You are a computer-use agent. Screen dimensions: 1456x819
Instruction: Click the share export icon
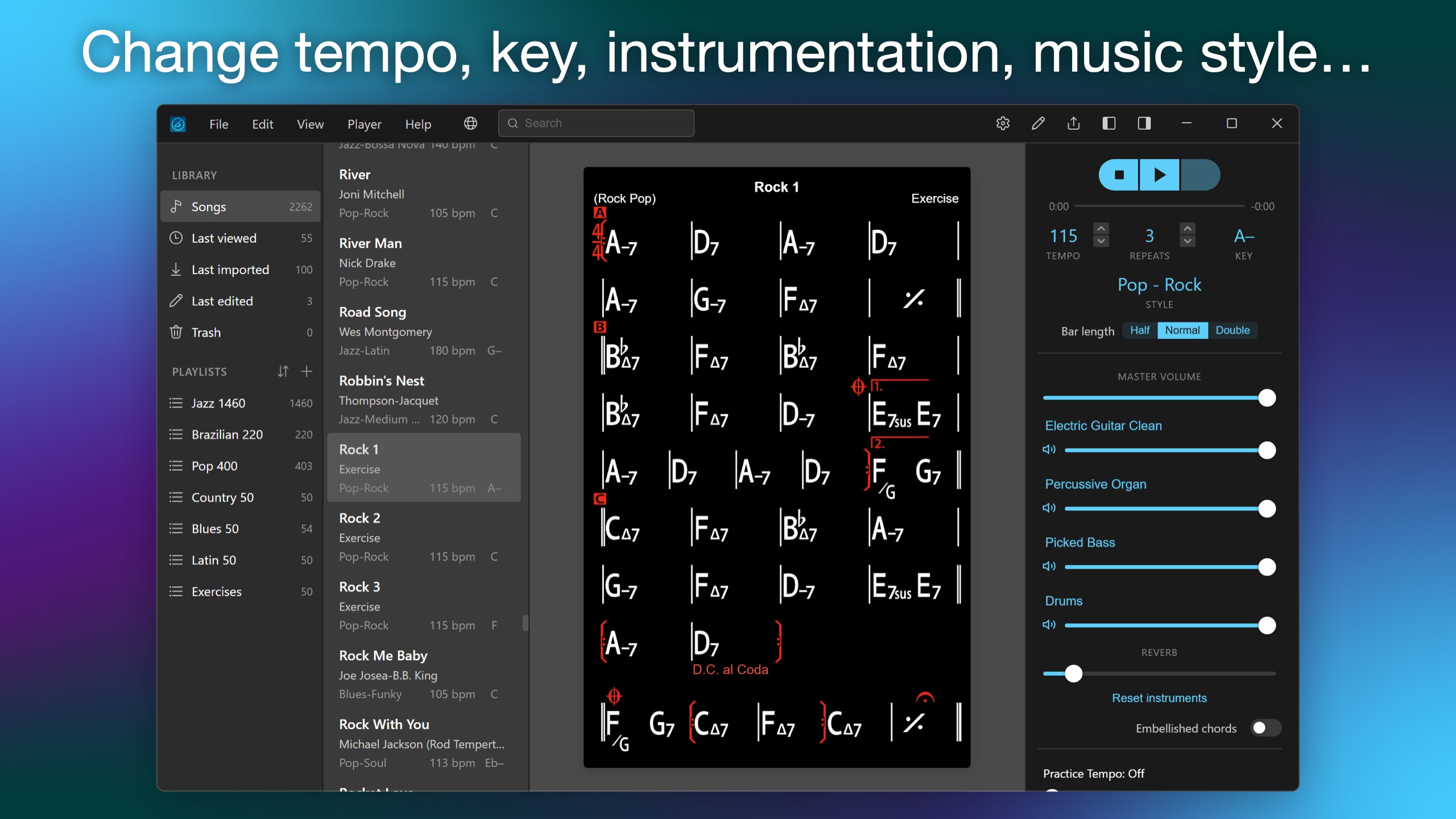[1073, 123]
